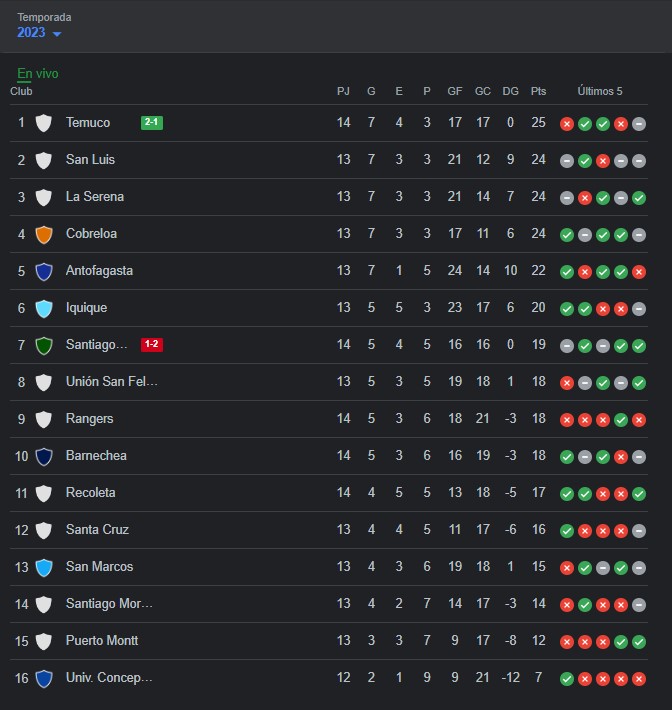
Task: Click the San Marcos shield icon
Action: click(44, 568)
